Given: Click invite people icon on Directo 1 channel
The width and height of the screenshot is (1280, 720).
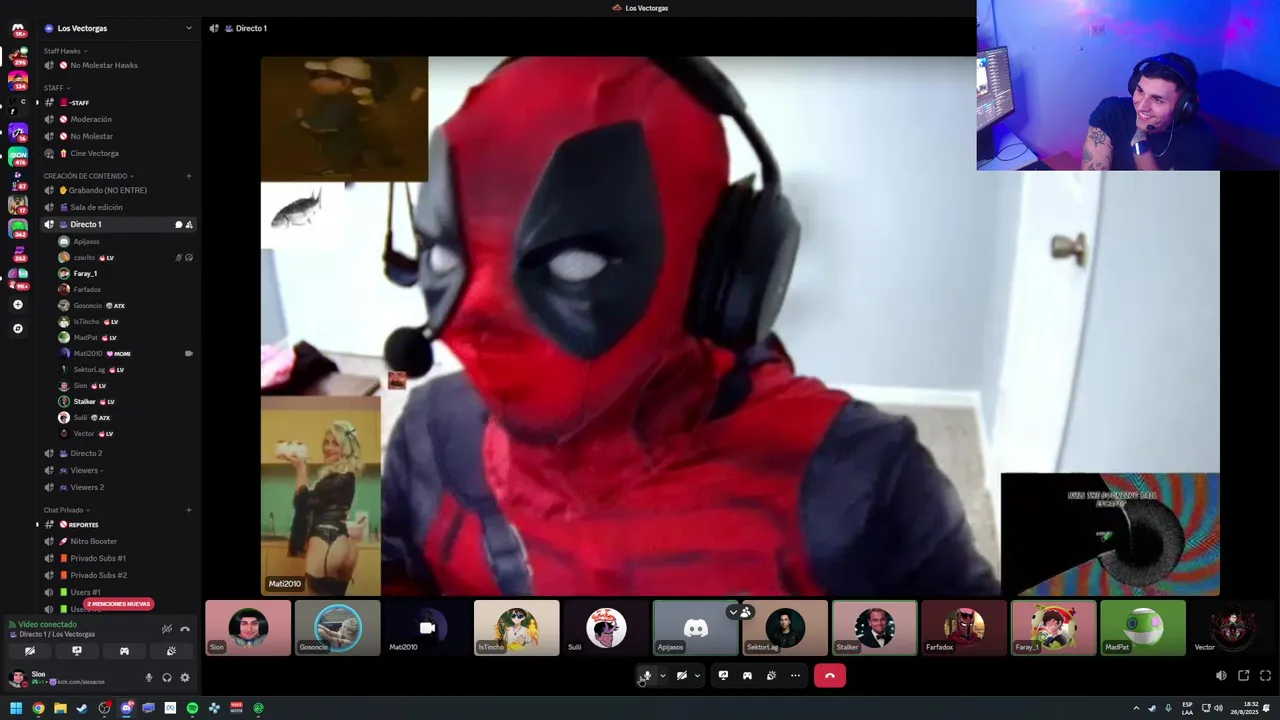Looking at the screenshot, I should 189,225.
